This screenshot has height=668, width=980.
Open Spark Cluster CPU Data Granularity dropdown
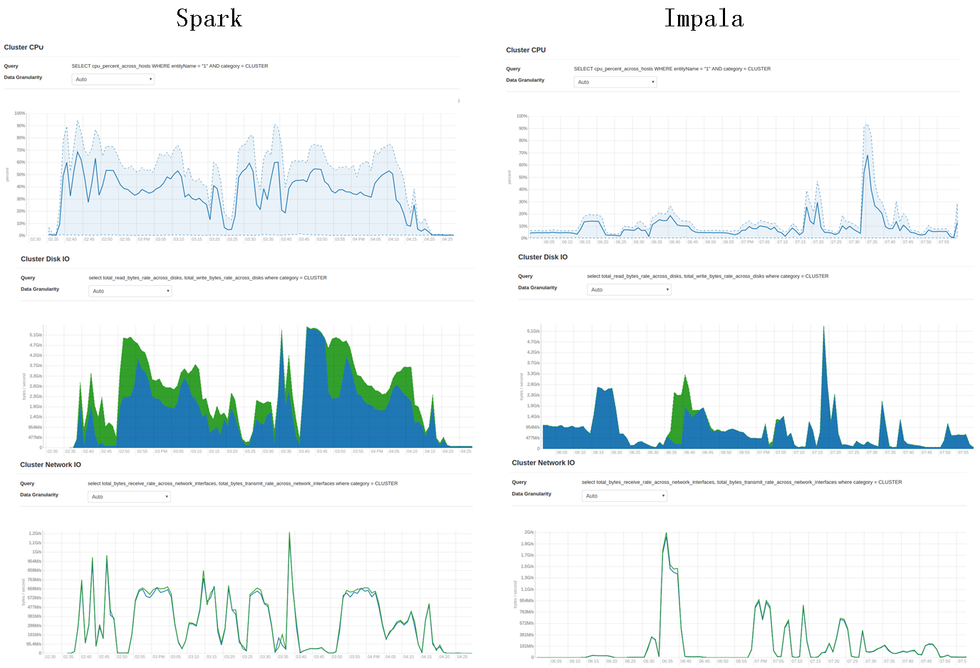112,79
